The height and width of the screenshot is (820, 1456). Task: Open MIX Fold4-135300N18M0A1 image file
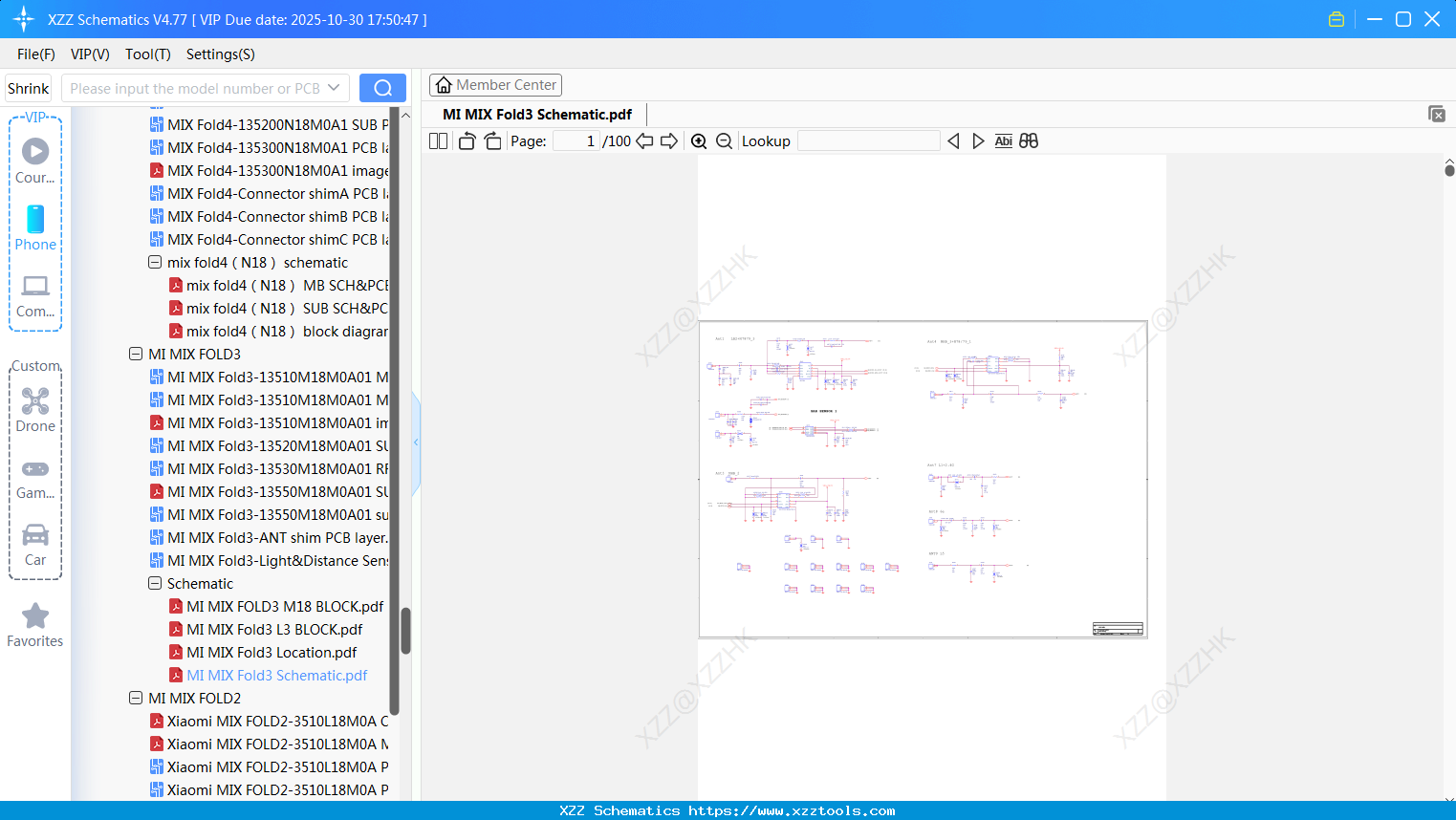pyautogui.click(x=277, y=170)
